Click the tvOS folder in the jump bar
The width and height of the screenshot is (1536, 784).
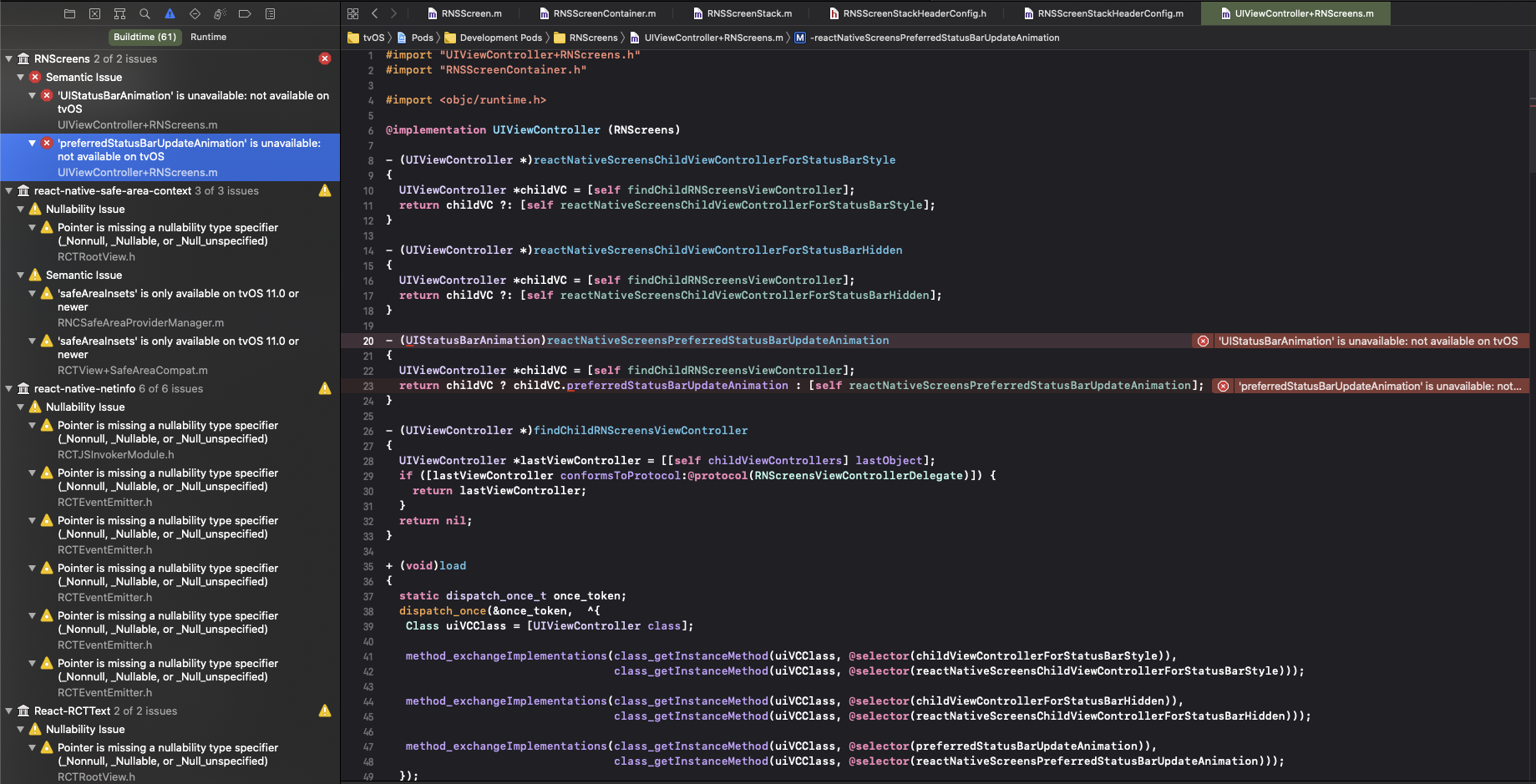click(368, 38)
